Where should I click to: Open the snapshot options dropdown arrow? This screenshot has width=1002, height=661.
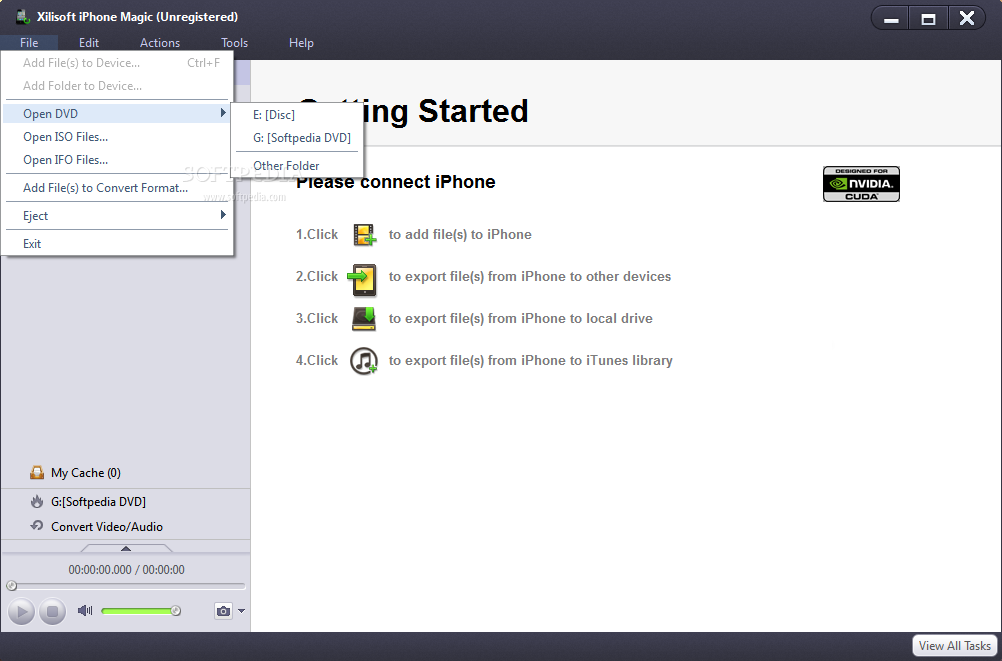tap(241, 611)
